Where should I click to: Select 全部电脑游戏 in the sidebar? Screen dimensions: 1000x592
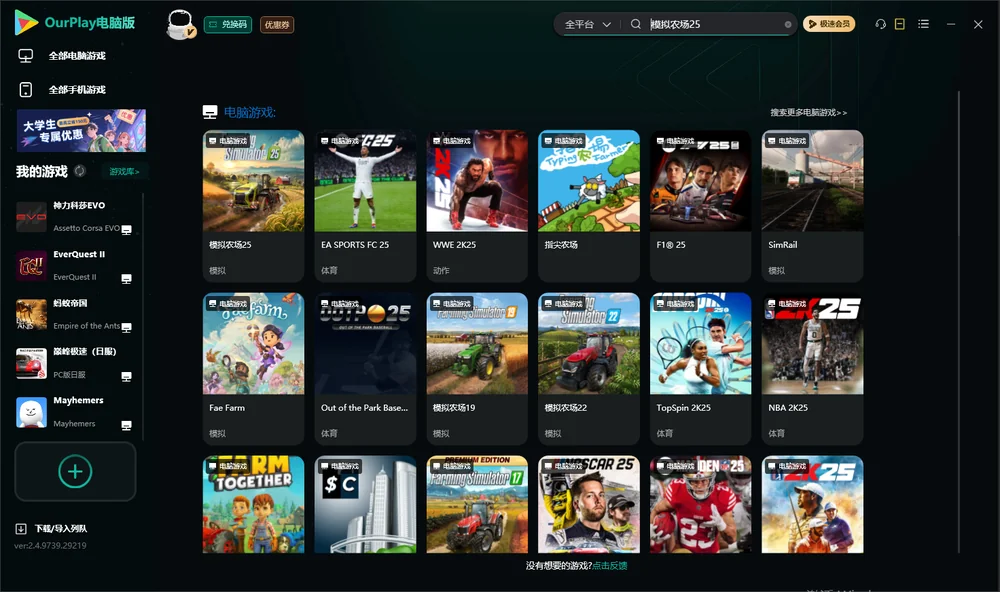click(x=77, y=56)
